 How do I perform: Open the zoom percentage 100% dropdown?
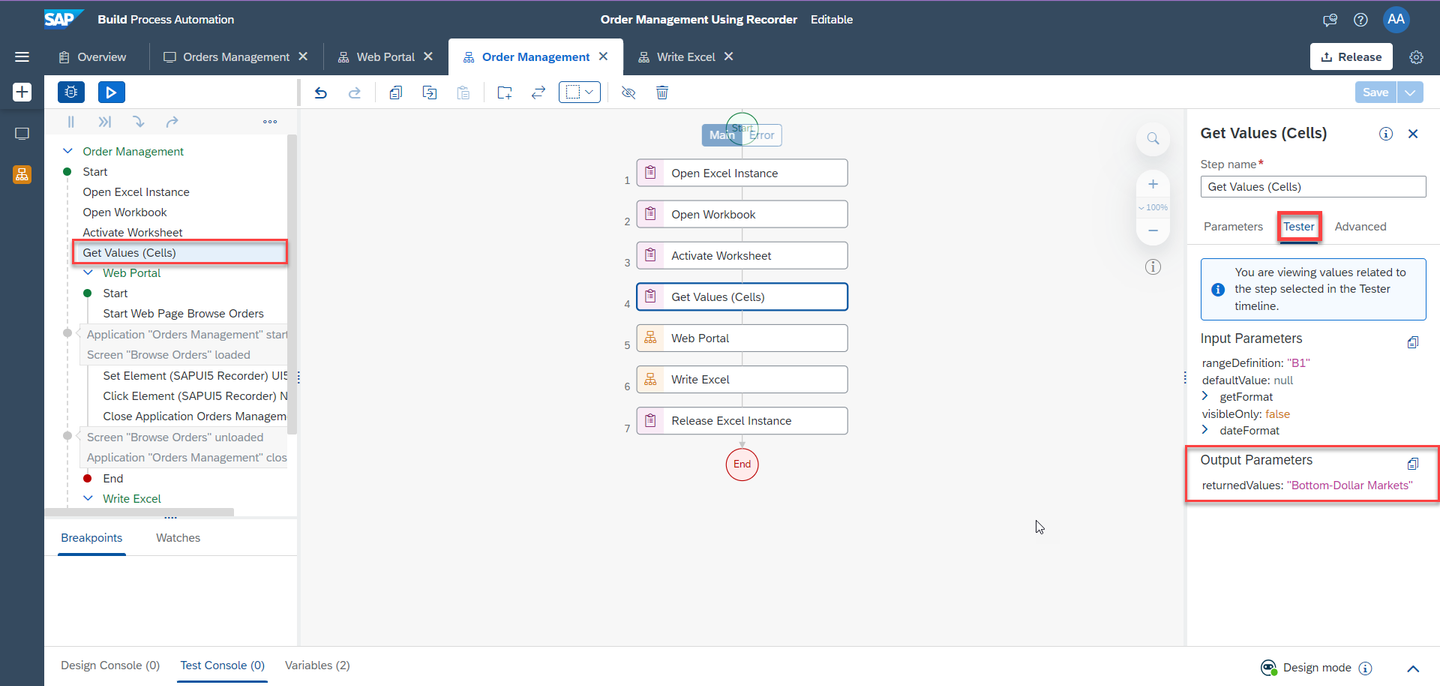coord(1153,207)
